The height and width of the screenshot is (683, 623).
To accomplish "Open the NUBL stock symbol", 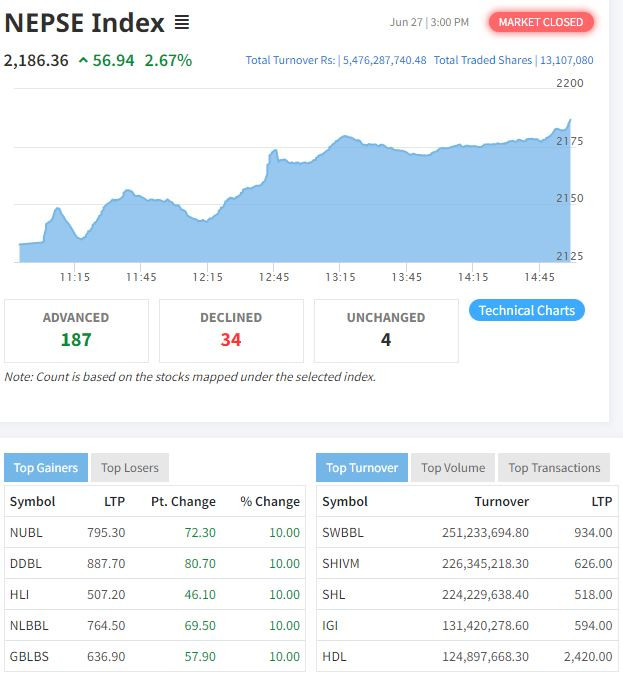I will pyautogui.click(x=26, y=533).
